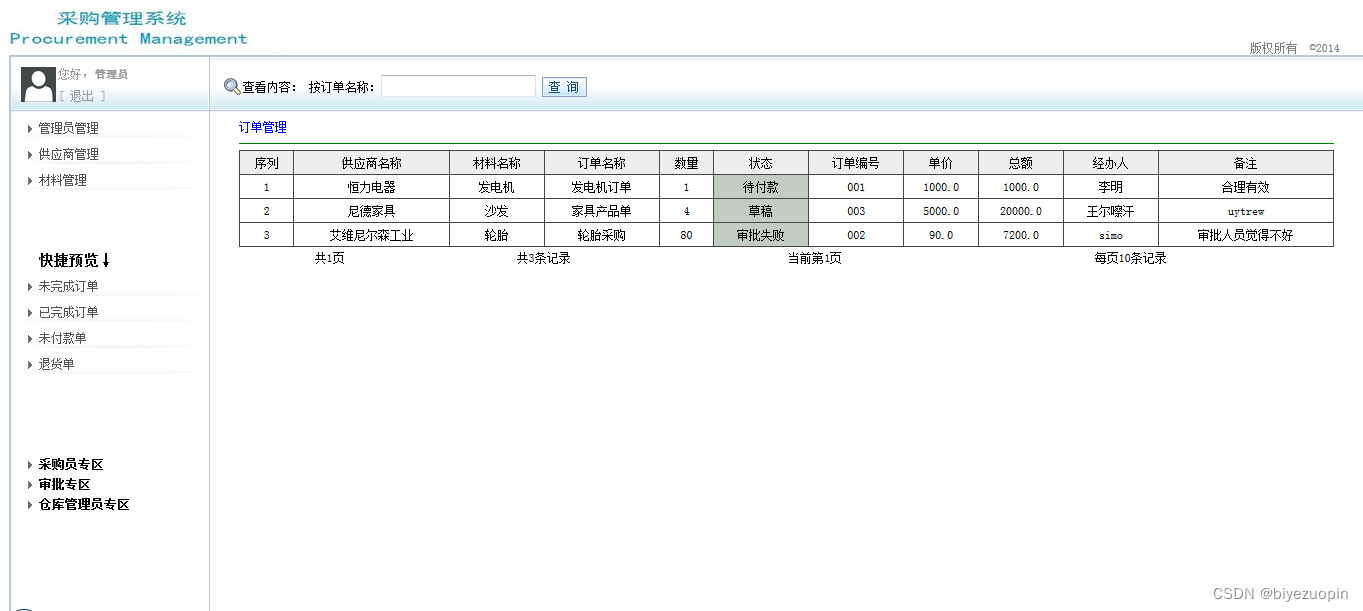Click the triangle beside 仓库管理员专区
Viewport: 1363px width, 611px height.
30,505
